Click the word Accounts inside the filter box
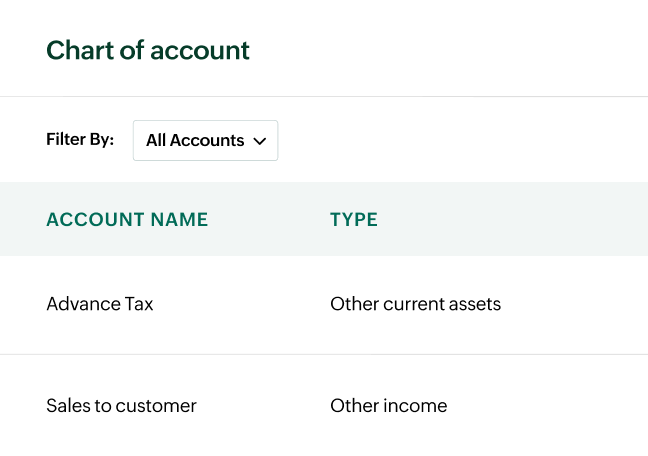Screen dimensions: 648x456 coord(207,141)
